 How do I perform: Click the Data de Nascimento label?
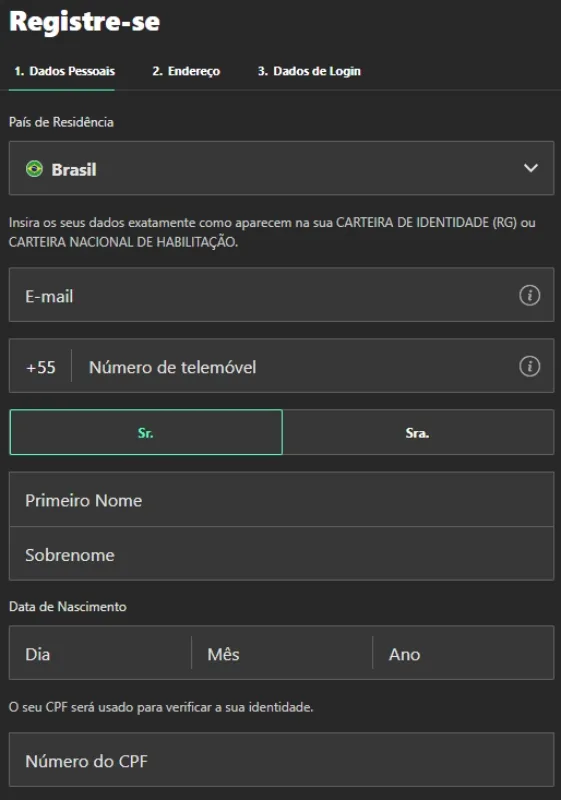tap(68, 607)
